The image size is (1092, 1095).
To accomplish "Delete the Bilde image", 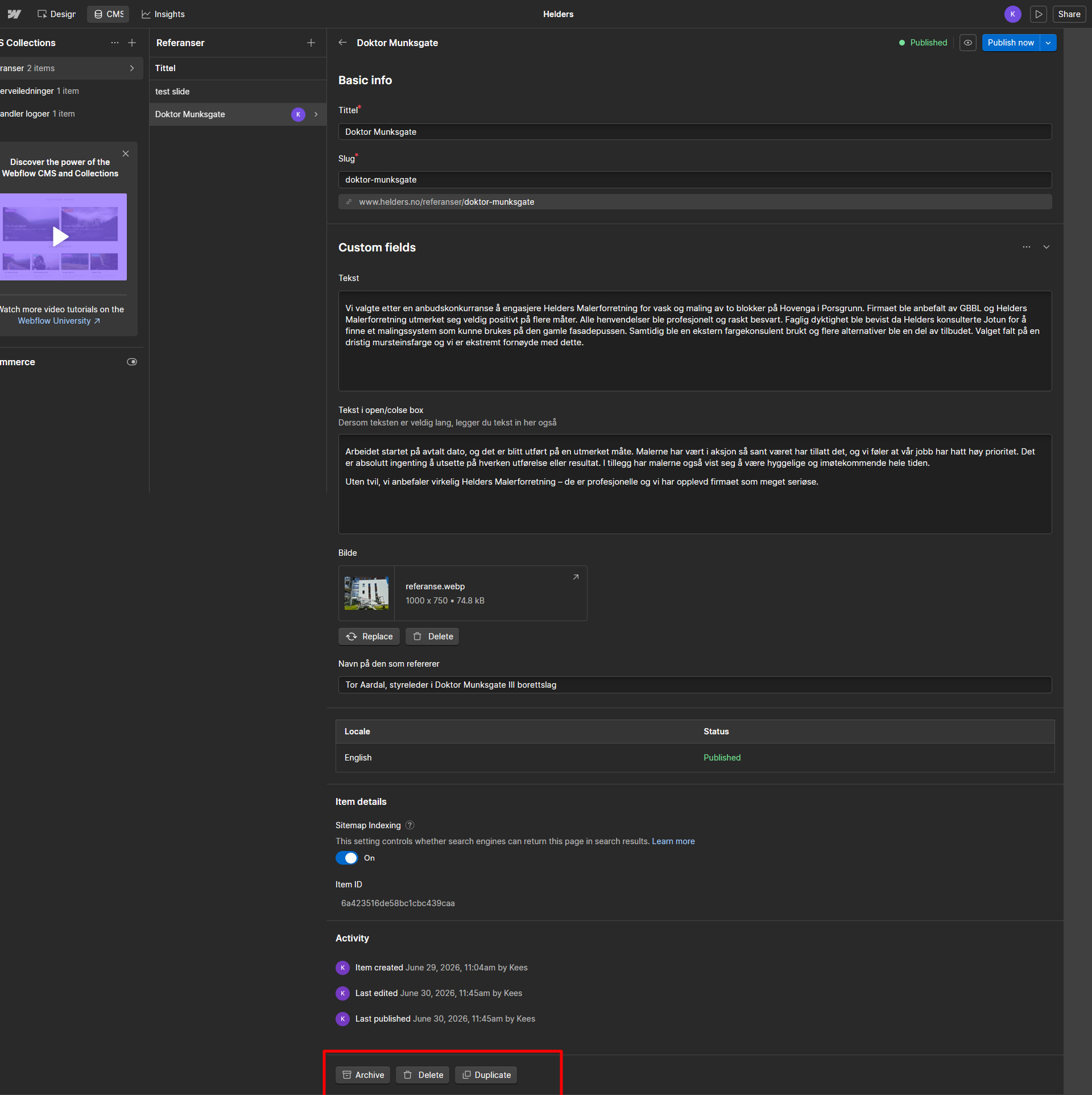I will pos(432,637).
